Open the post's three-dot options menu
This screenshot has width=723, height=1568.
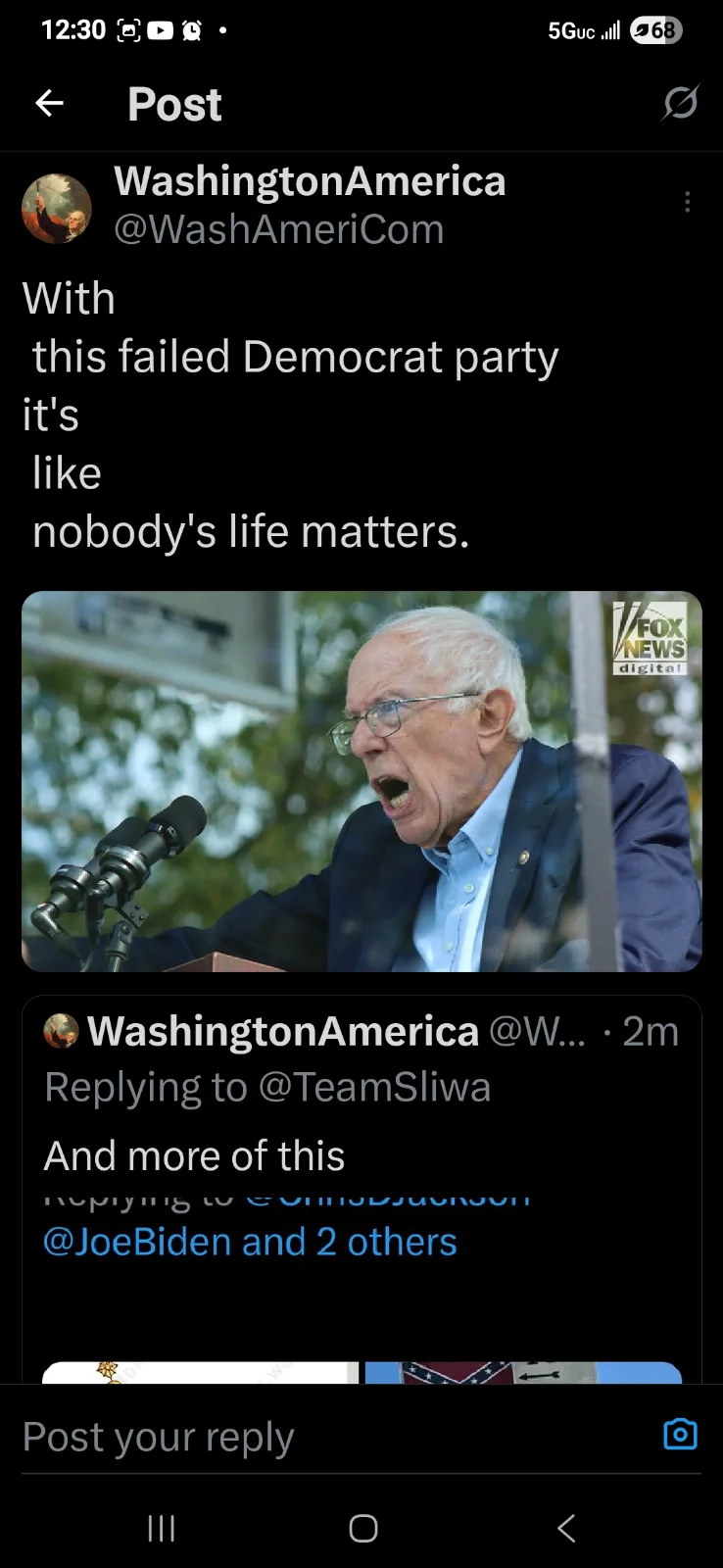click(688, 202)
